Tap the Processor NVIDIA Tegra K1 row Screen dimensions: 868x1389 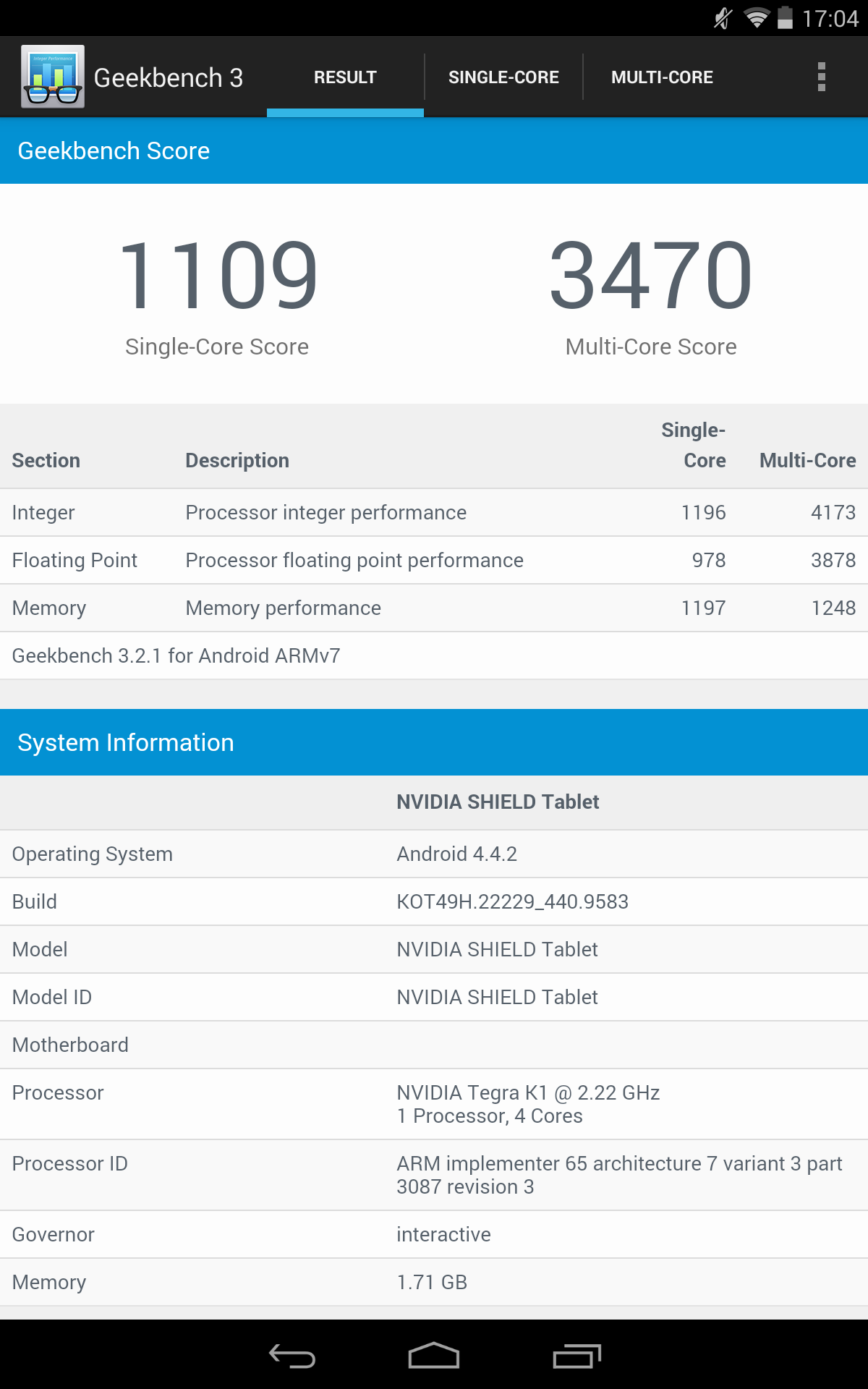[x=434, y=1104]
